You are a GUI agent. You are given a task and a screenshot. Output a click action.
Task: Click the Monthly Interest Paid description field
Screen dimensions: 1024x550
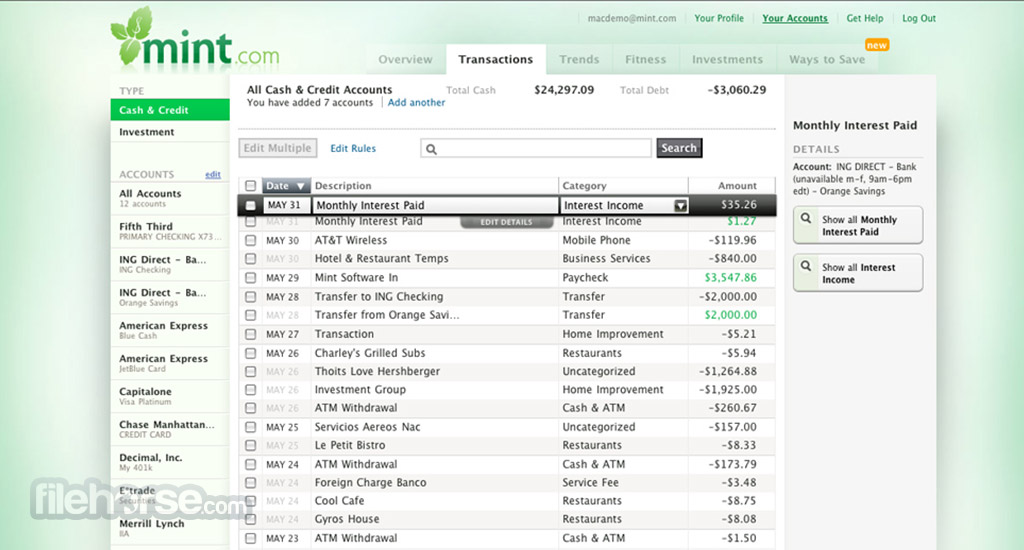point(435,205)
